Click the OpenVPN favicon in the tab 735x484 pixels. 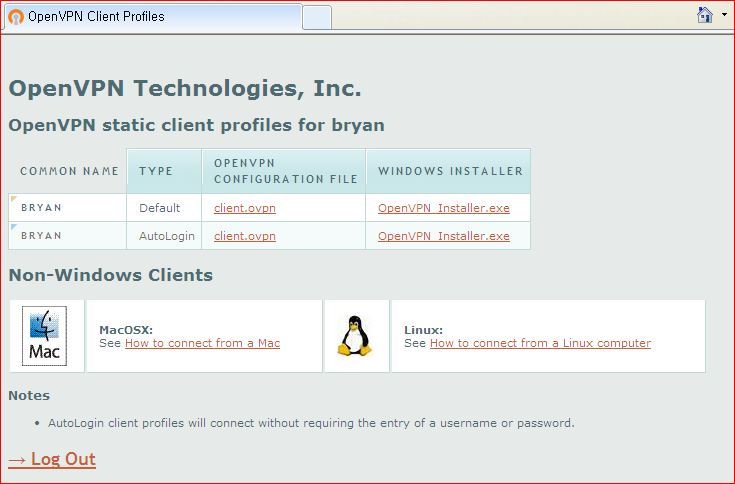tap(15, 17)
